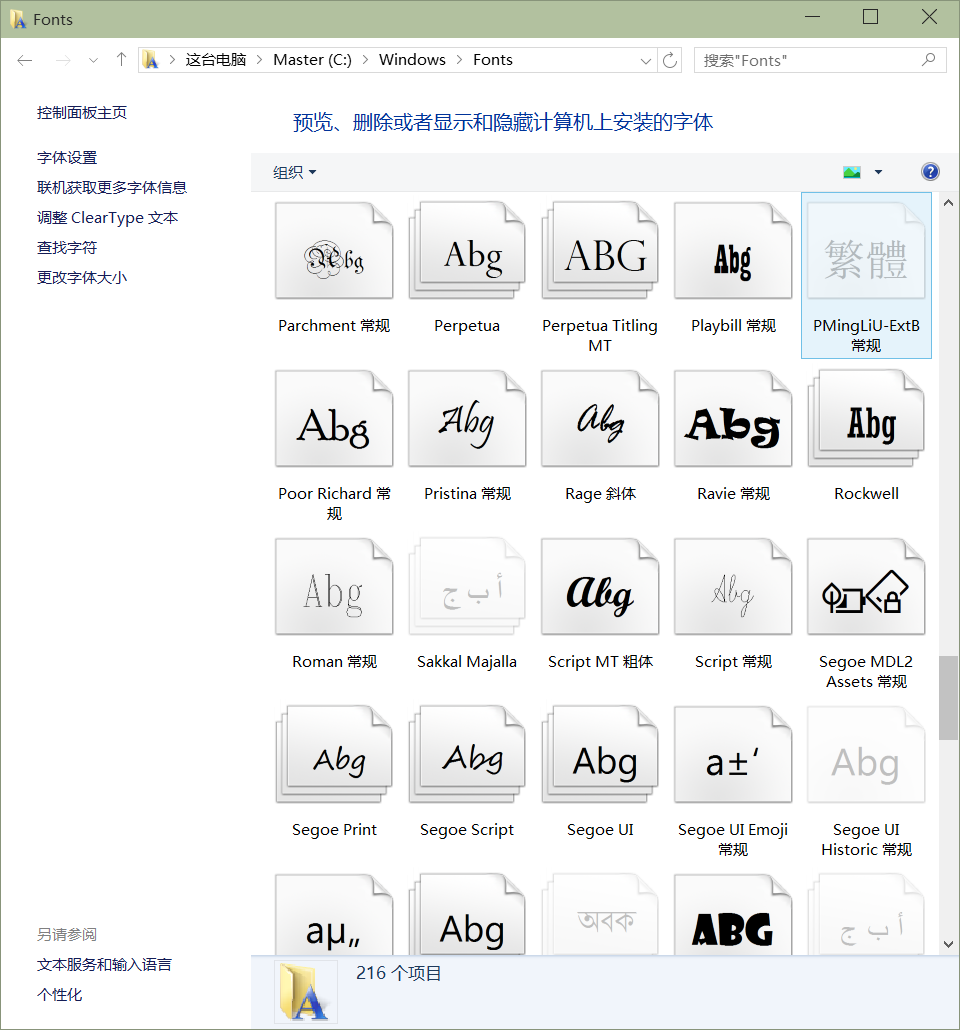Click the scrollbar down arrow
The width and height of the screenshot is (960, 1030).
click(x=948, y=943)
